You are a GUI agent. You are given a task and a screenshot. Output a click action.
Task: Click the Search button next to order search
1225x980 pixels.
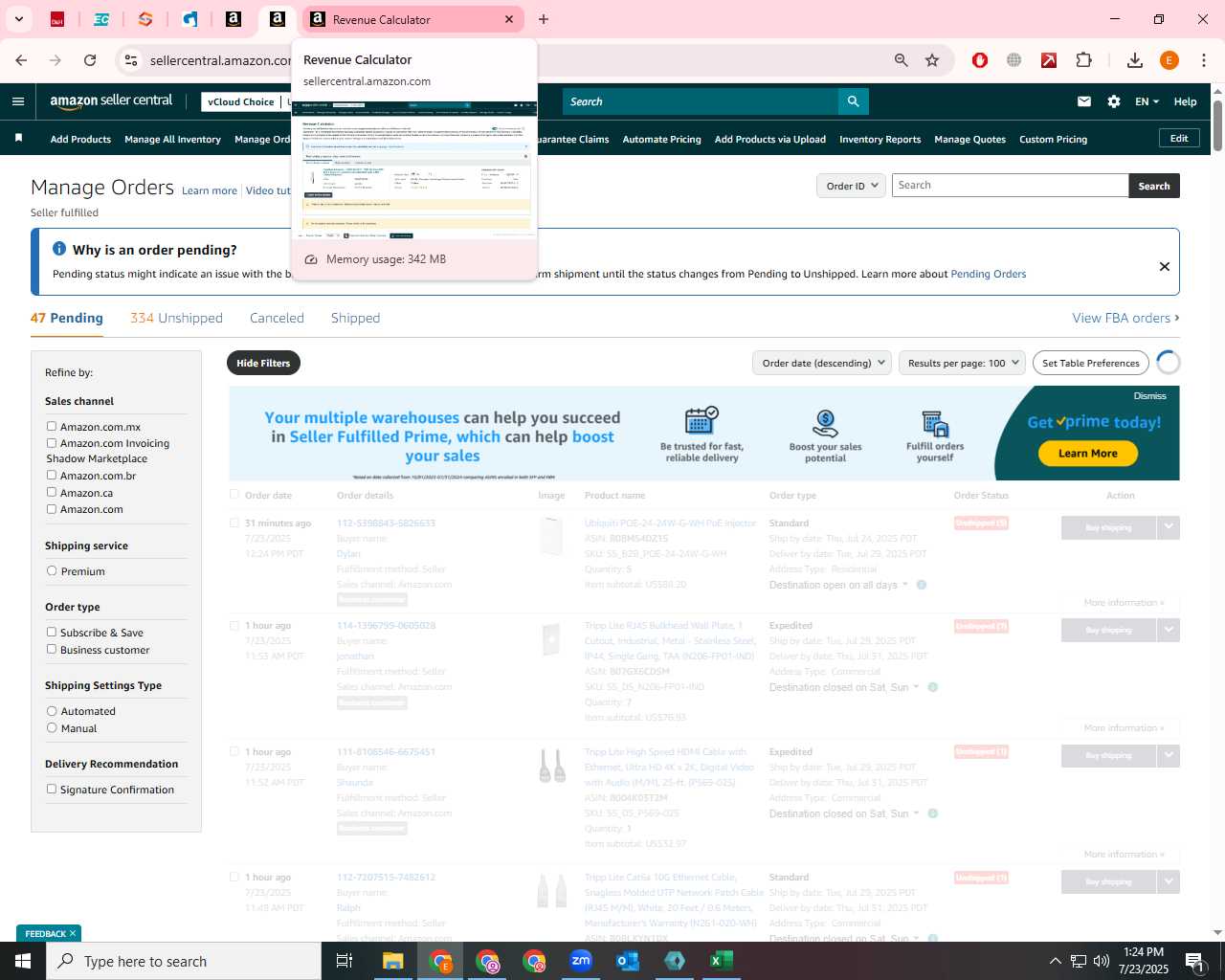(x=1154, y=186)
